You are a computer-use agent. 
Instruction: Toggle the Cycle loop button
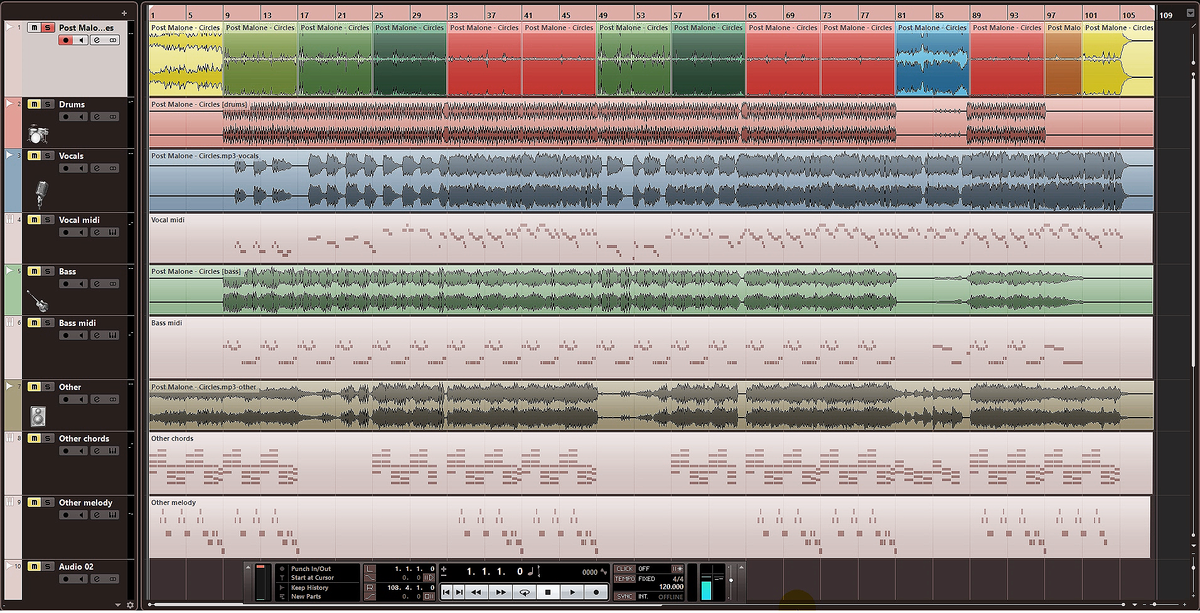tap(525, 592)
